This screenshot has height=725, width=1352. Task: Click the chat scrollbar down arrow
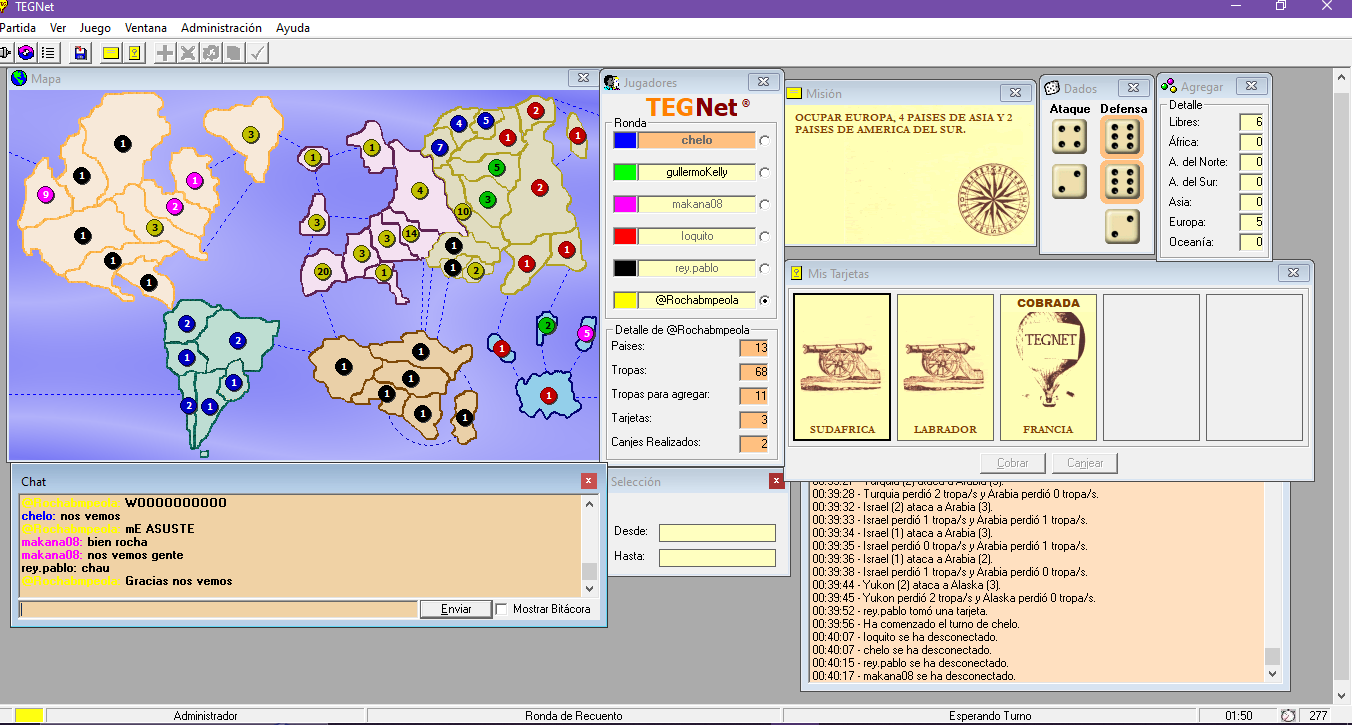pyautogui.click(x=590, y=589)
